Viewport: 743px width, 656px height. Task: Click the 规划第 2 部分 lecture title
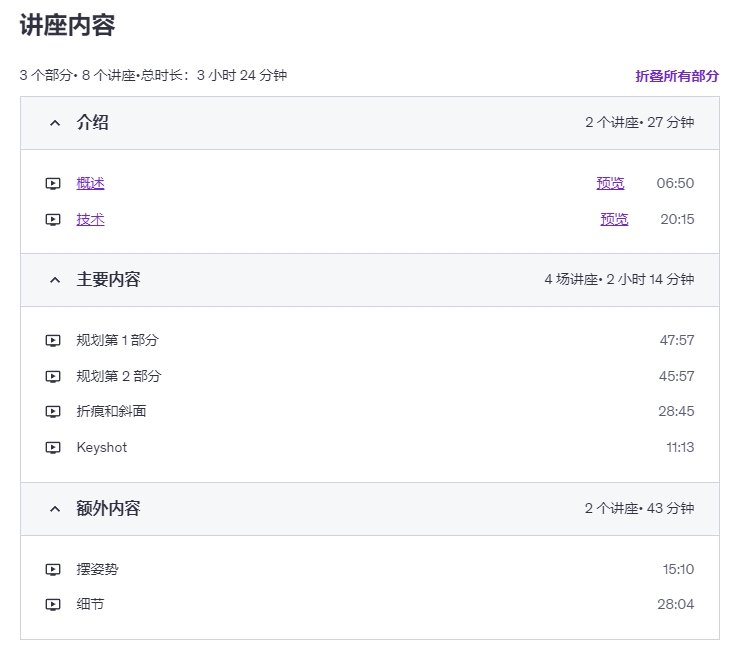coord(119,376)
